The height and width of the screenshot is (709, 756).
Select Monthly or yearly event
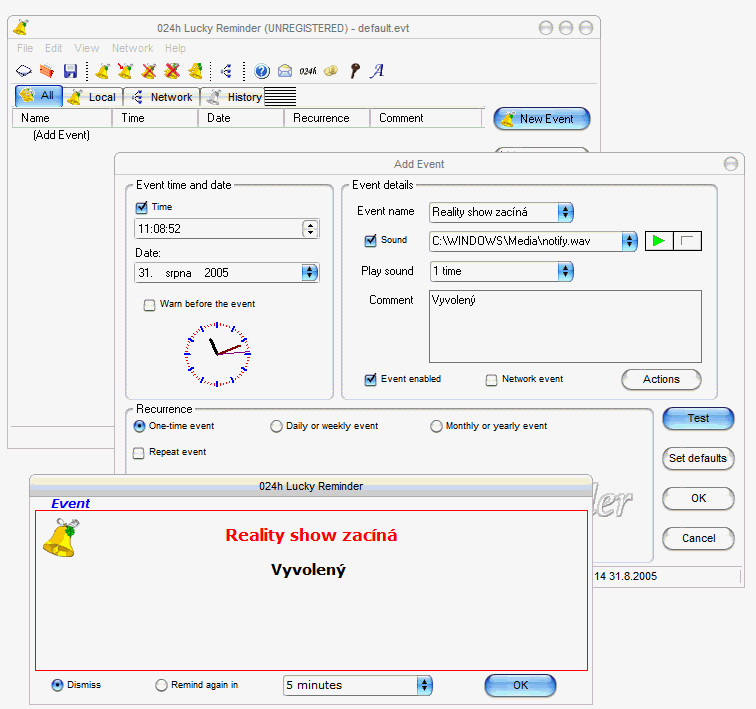coord(436,426)
